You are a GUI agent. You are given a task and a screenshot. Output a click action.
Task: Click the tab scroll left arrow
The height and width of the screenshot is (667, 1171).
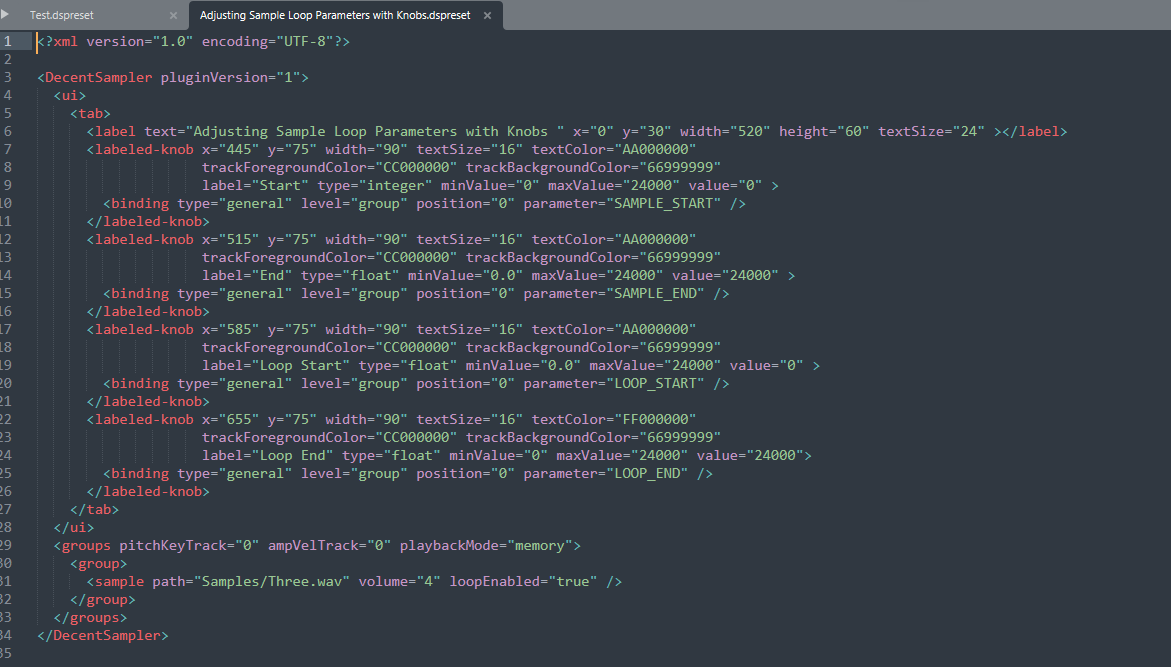tap(5, 14)
